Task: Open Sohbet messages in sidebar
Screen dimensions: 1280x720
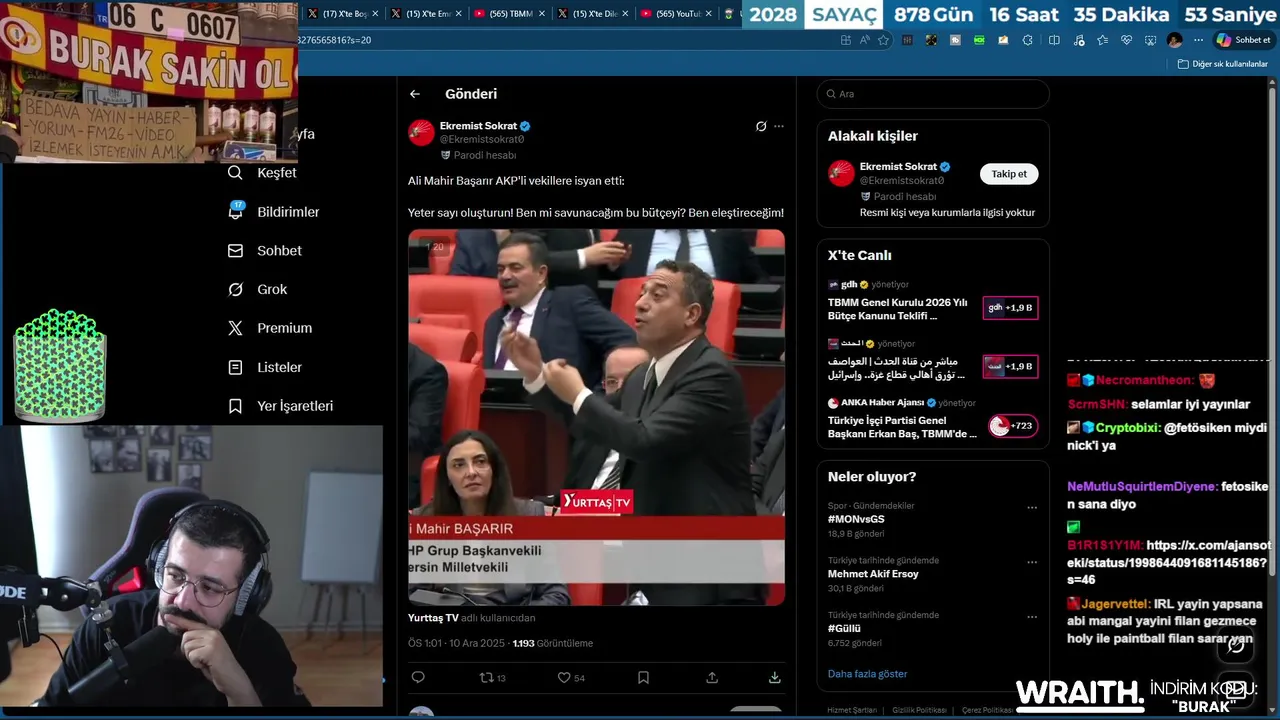Action: pos(265,251)
